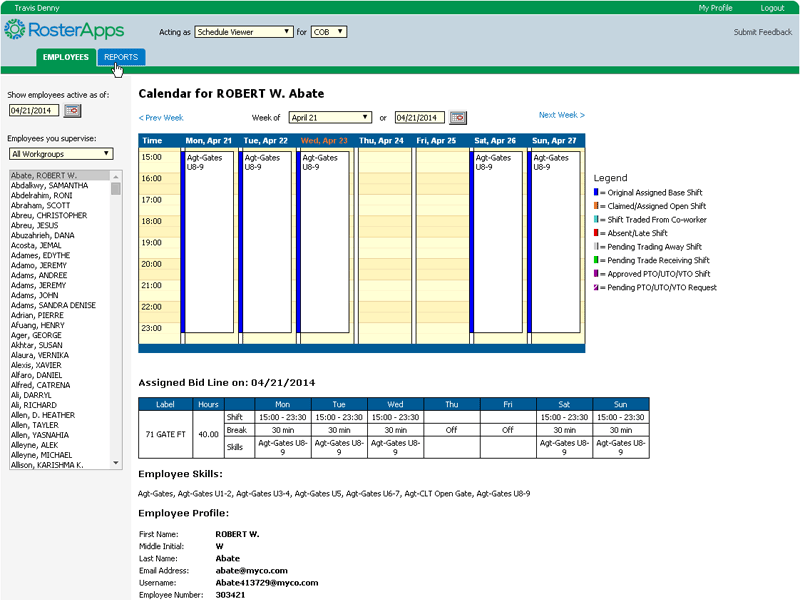The height and width of the screenshot is (600, 800).
Task: Switch to the Reports tab
Action: (x=121, y=57)
